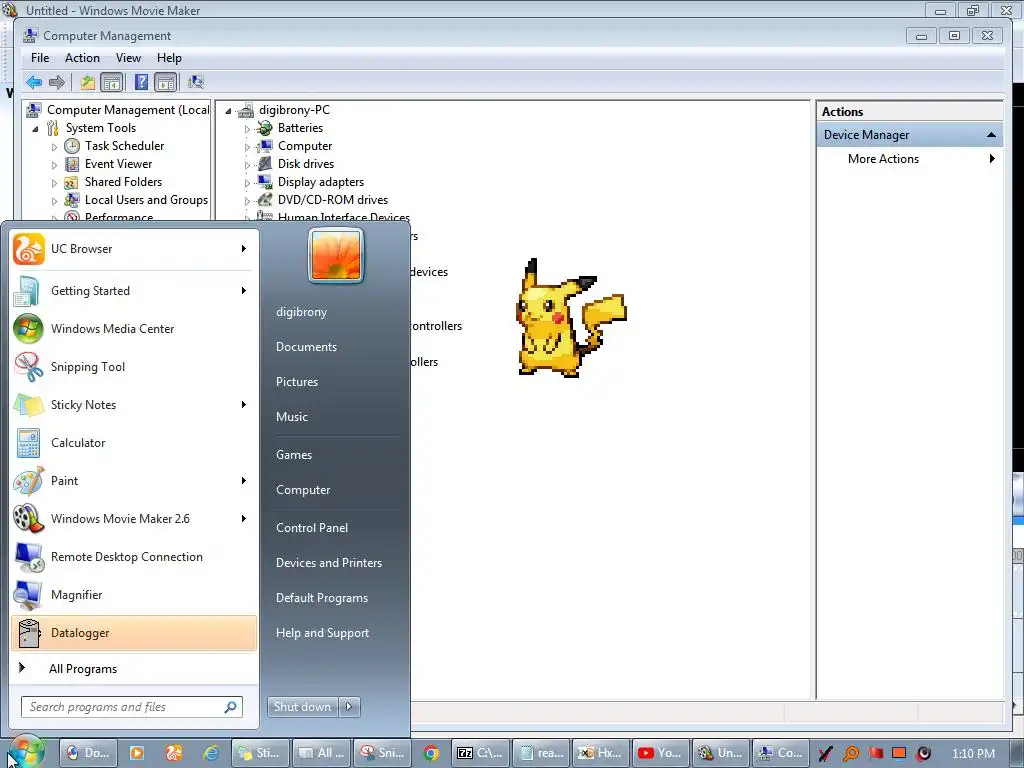Expand More Actions submenu arrow

(992, 159)
